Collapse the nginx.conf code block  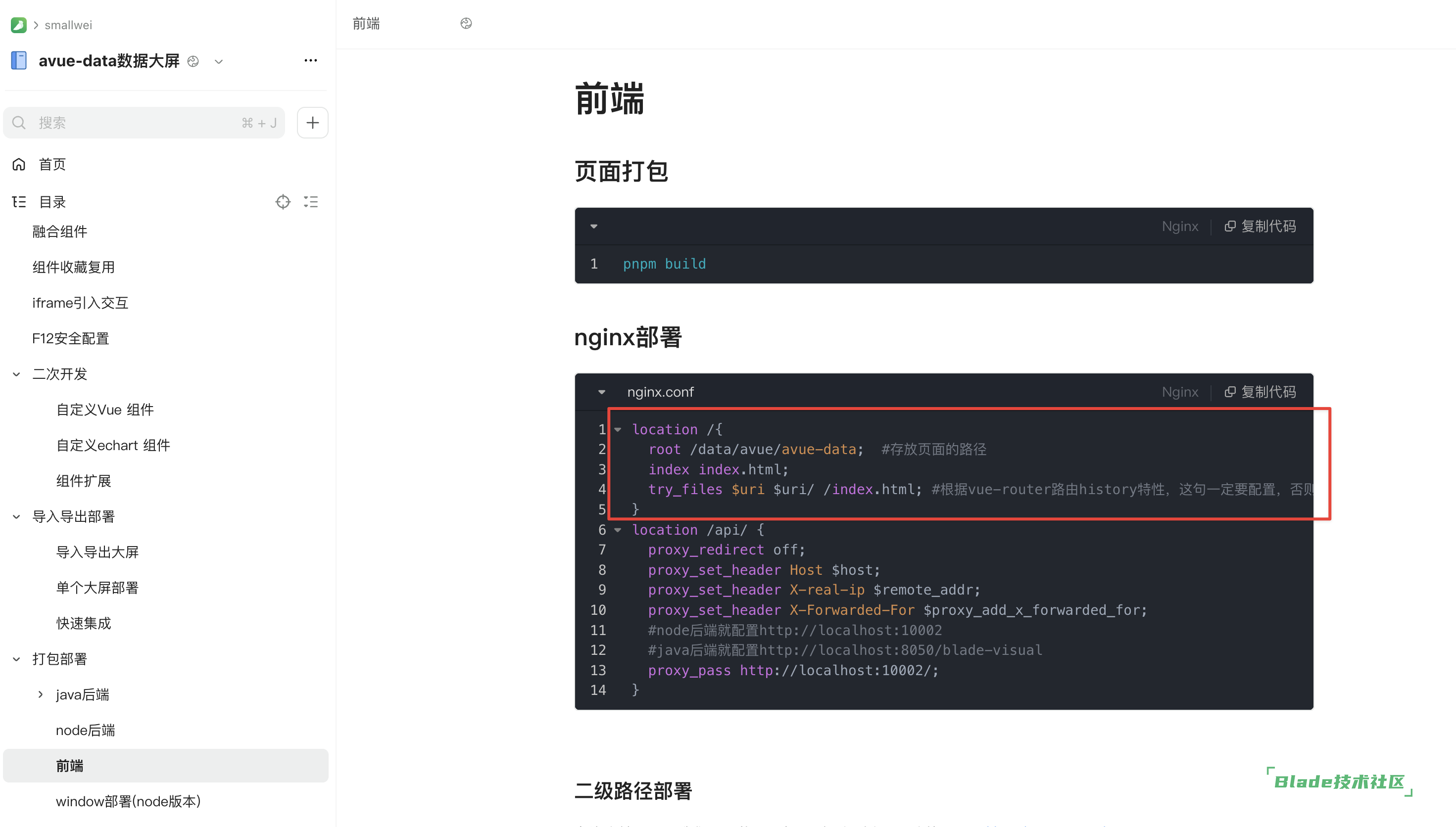click(602, 392)
